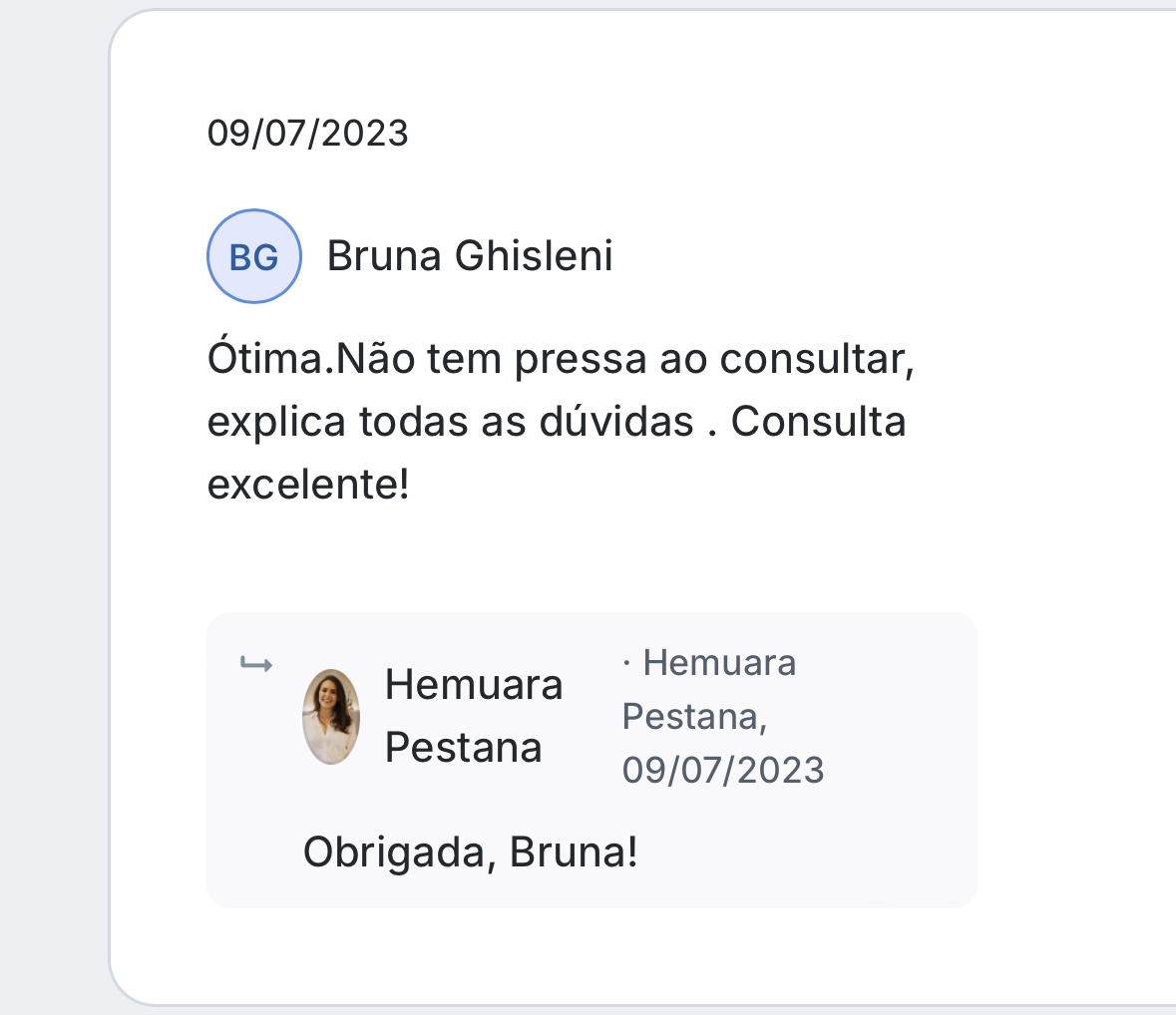Click the BG initials avatar circle
The height and width of the screenshot is (1015, 1176).
click(x=253, y=256)
